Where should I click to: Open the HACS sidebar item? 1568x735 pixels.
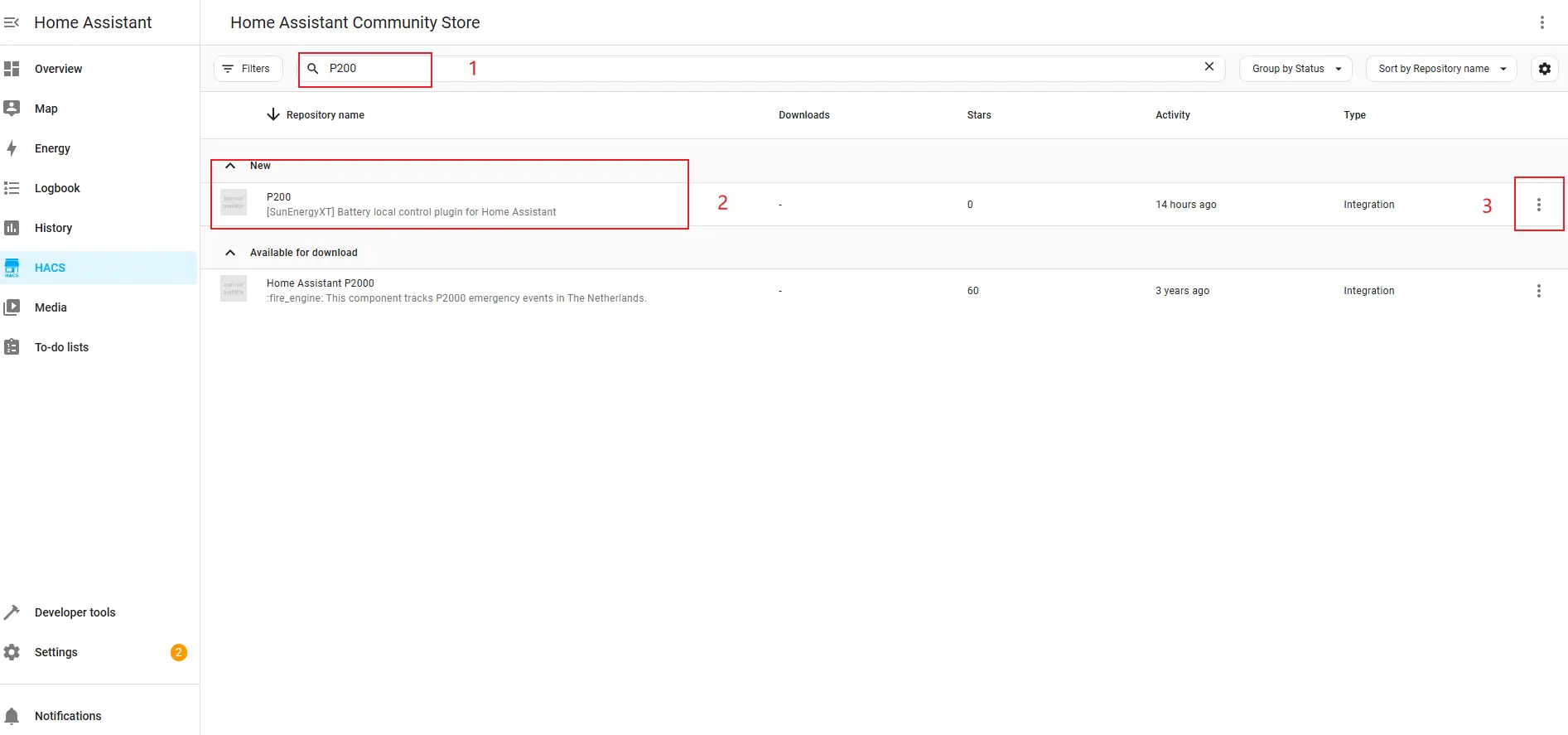50,268
